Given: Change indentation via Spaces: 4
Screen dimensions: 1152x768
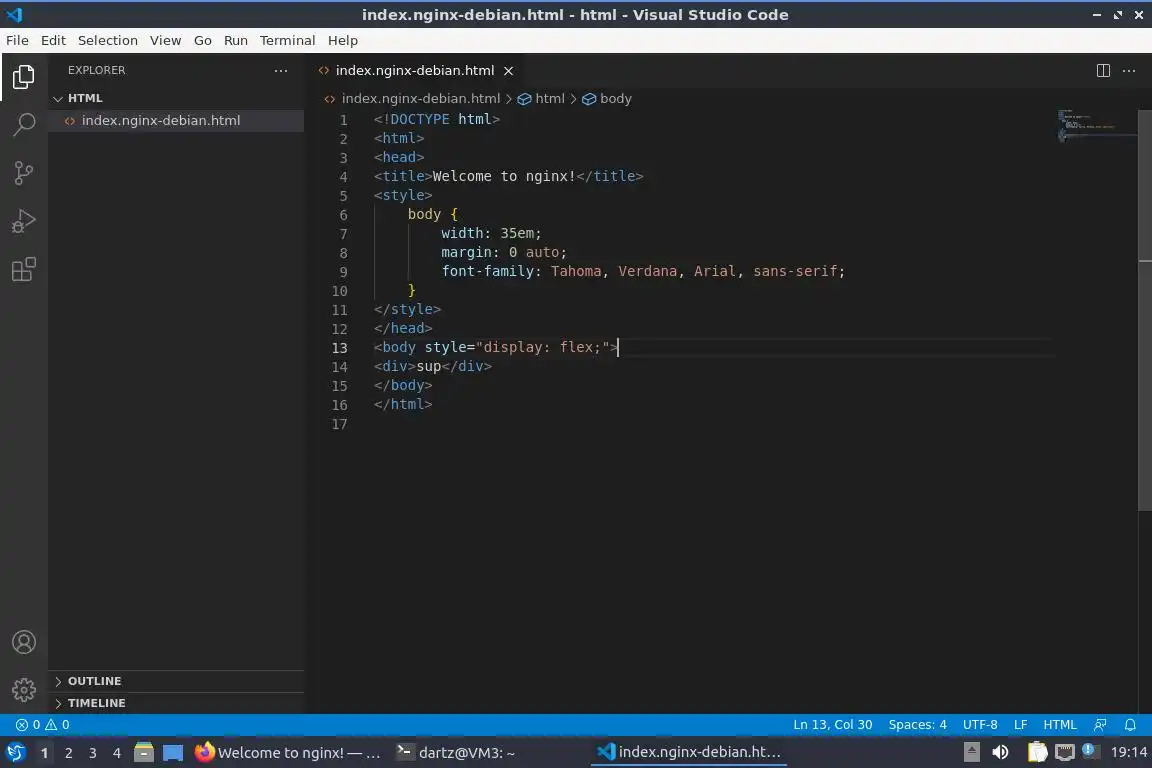Looking at the screenshot, I should pyautogui.click(x=918, y=725).
